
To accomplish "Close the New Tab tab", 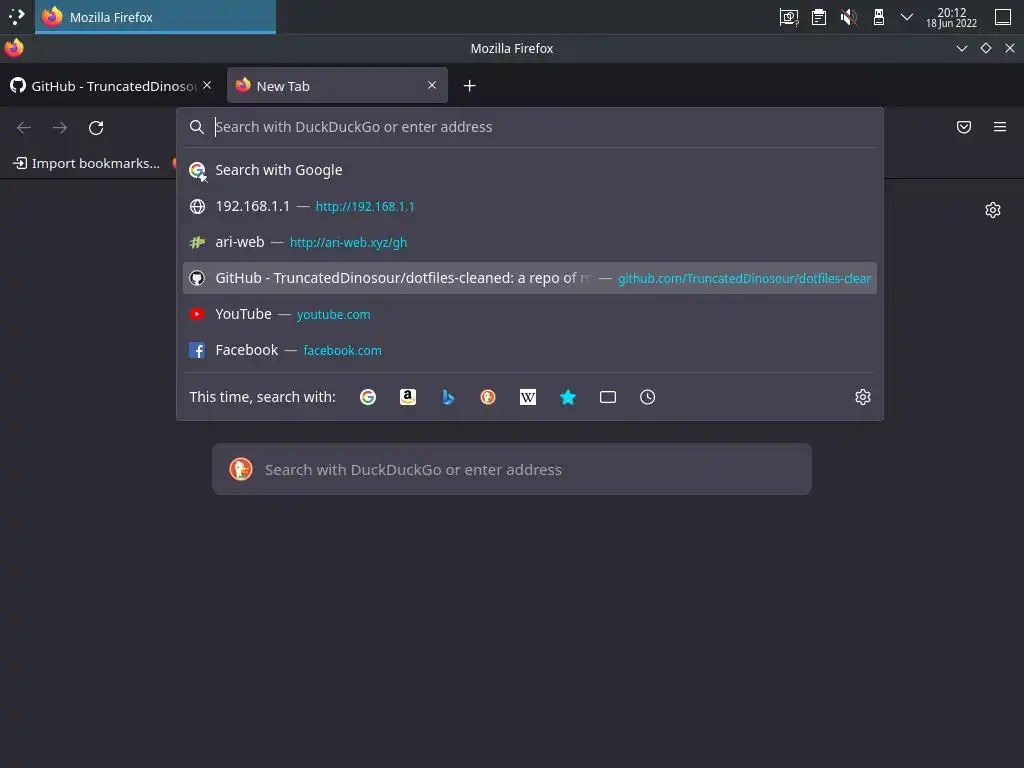I will [x=432, y=86].
